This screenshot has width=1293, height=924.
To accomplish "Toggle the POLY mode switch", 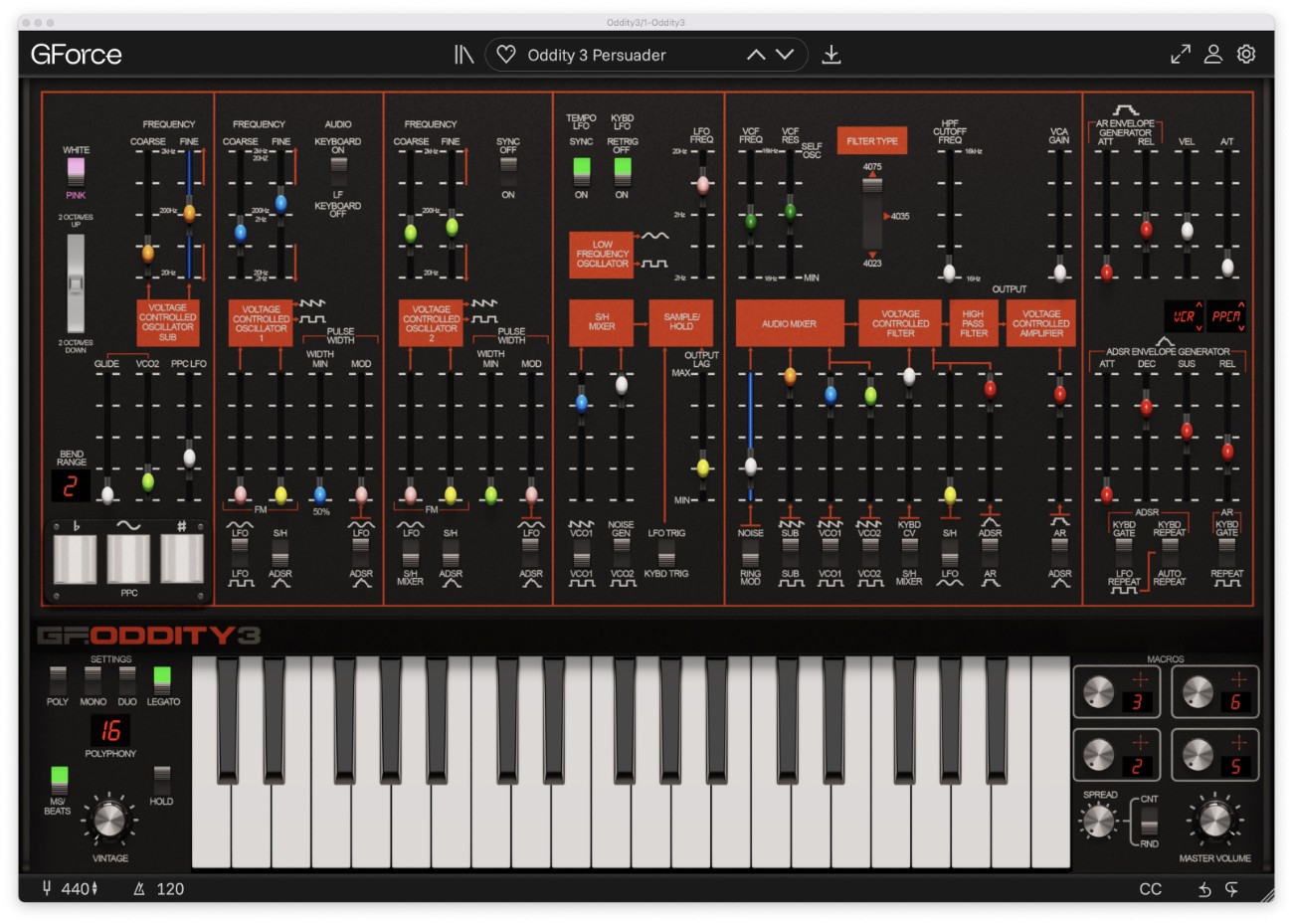I will pos(58,680).
